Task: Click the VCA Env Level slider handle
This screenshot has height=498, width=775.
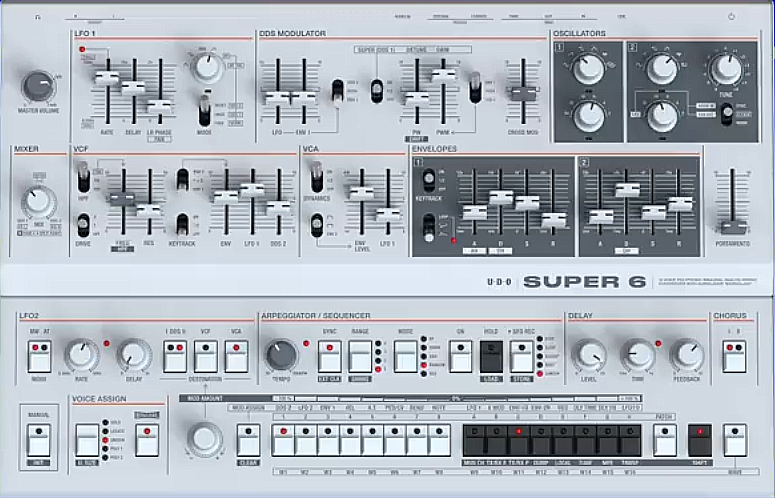Action: (362, 193)
